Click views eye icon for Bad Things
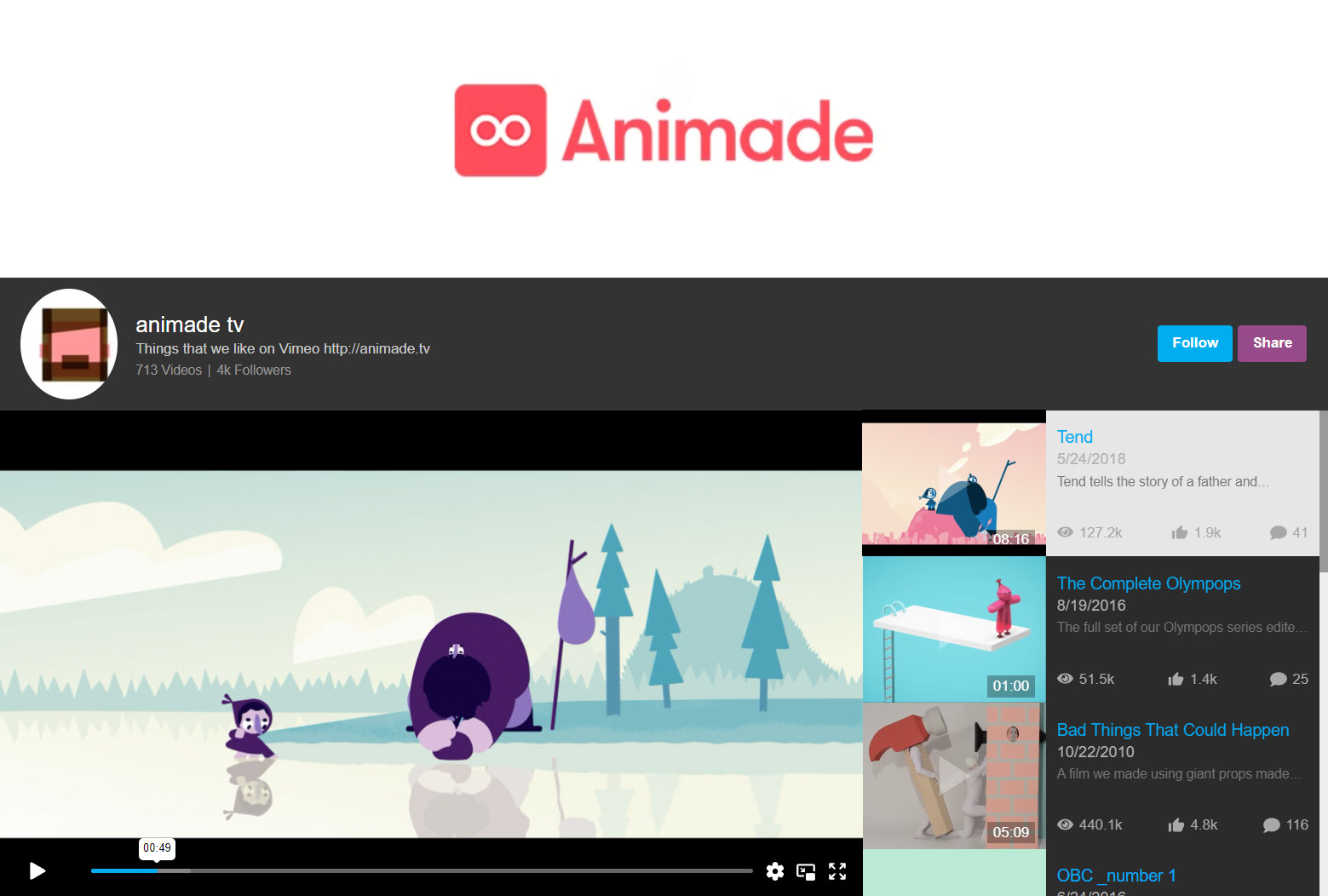This screenshot has width=1328, height=896. pyautogui.click(x=1065, y=824)
